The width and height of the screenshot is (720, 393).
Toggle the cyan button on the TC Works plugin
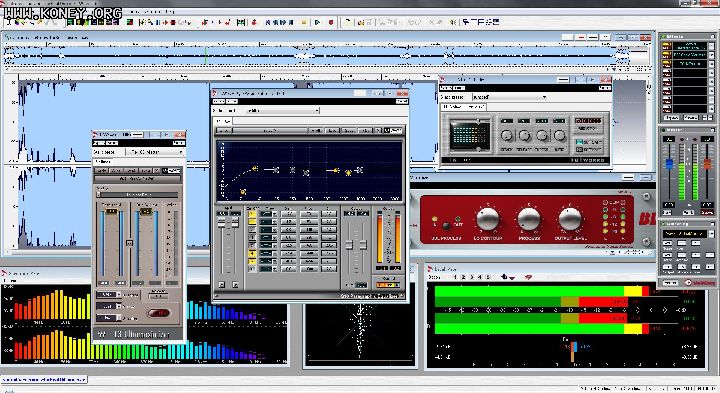tap(579, 142)
